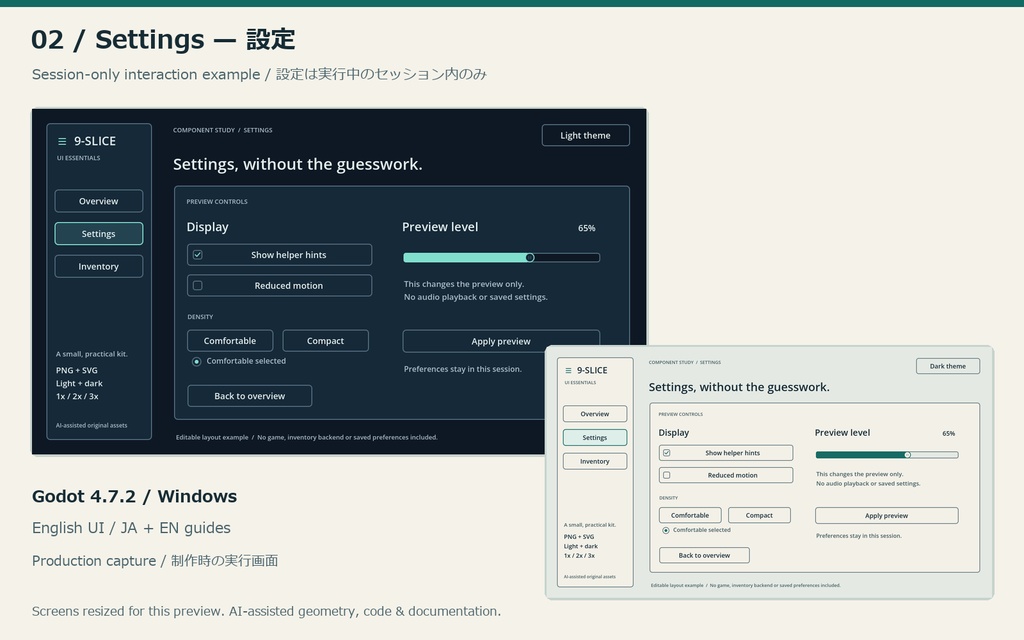Click the 'Godot 4.7.2 / Windows' heading
The height and width of the screenshot is (640, 1024).
click(135, 496)
